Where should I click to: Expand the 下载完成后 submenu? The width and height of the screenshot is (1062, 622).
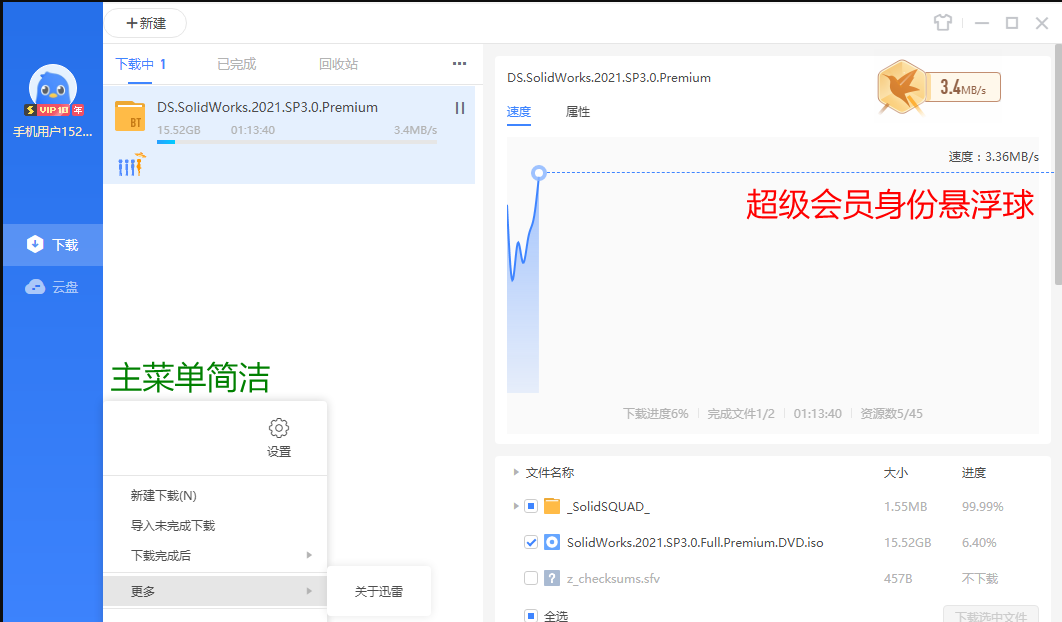pyautogui.click(x=215, y=556)
